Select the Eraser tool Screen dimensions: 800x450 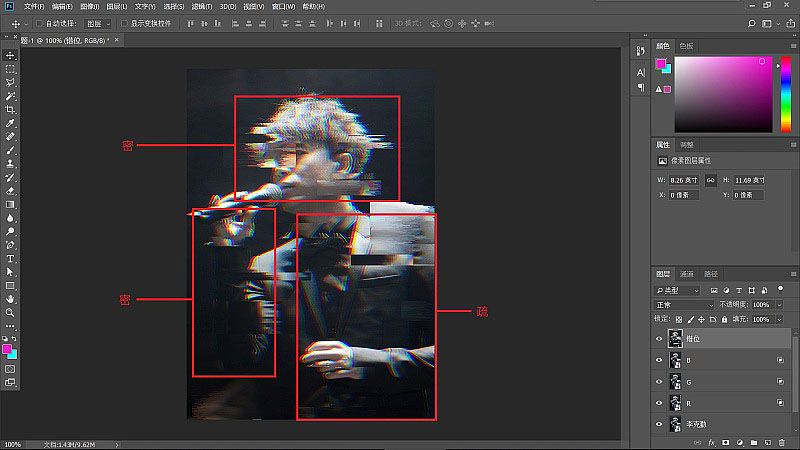[10, 191]
